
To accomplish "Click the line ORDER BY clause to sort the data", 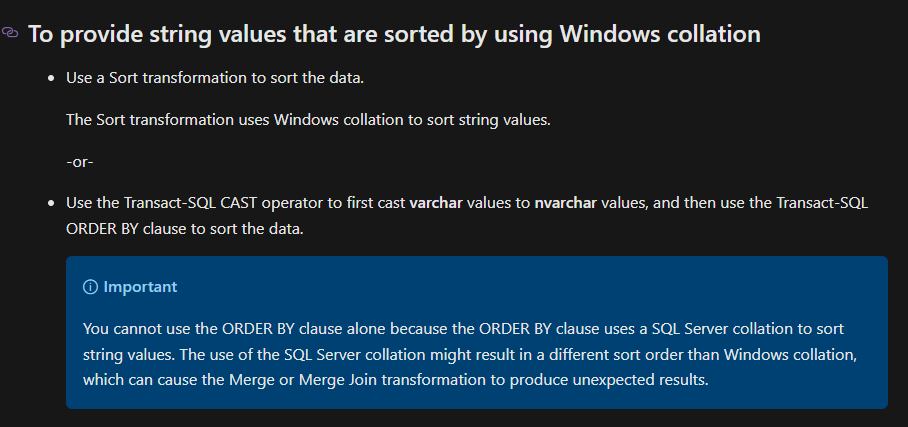I will point(185,229).
